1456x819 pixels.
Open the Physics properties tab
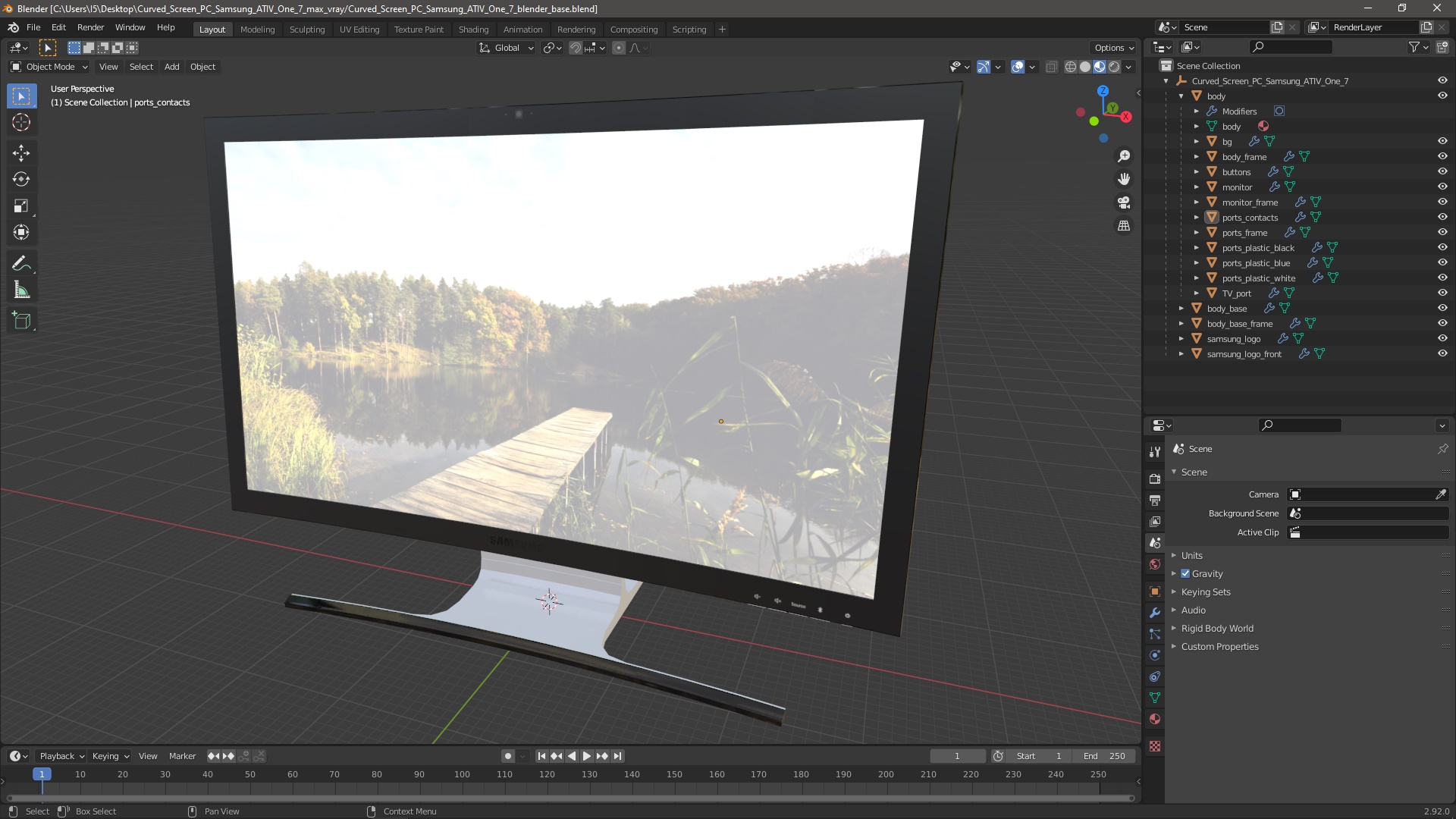pyautogui.click(x=1155, y=655)
